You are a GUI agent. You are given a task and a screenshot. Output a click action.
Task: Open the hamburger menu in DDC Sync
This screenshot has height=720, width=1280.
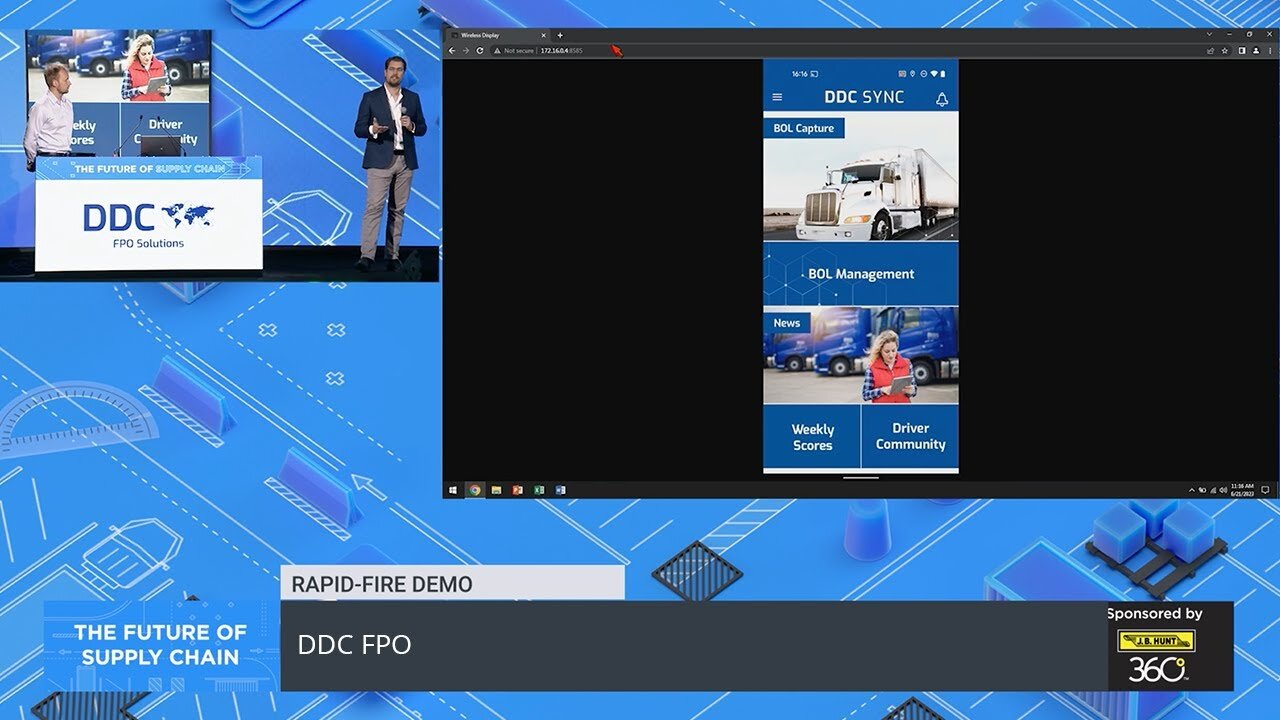(777, 97)
